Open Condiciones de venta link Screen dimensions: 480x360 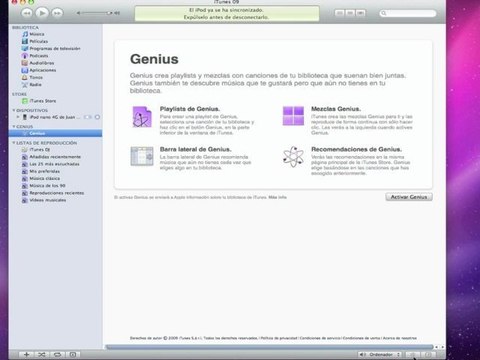[362, 338]
